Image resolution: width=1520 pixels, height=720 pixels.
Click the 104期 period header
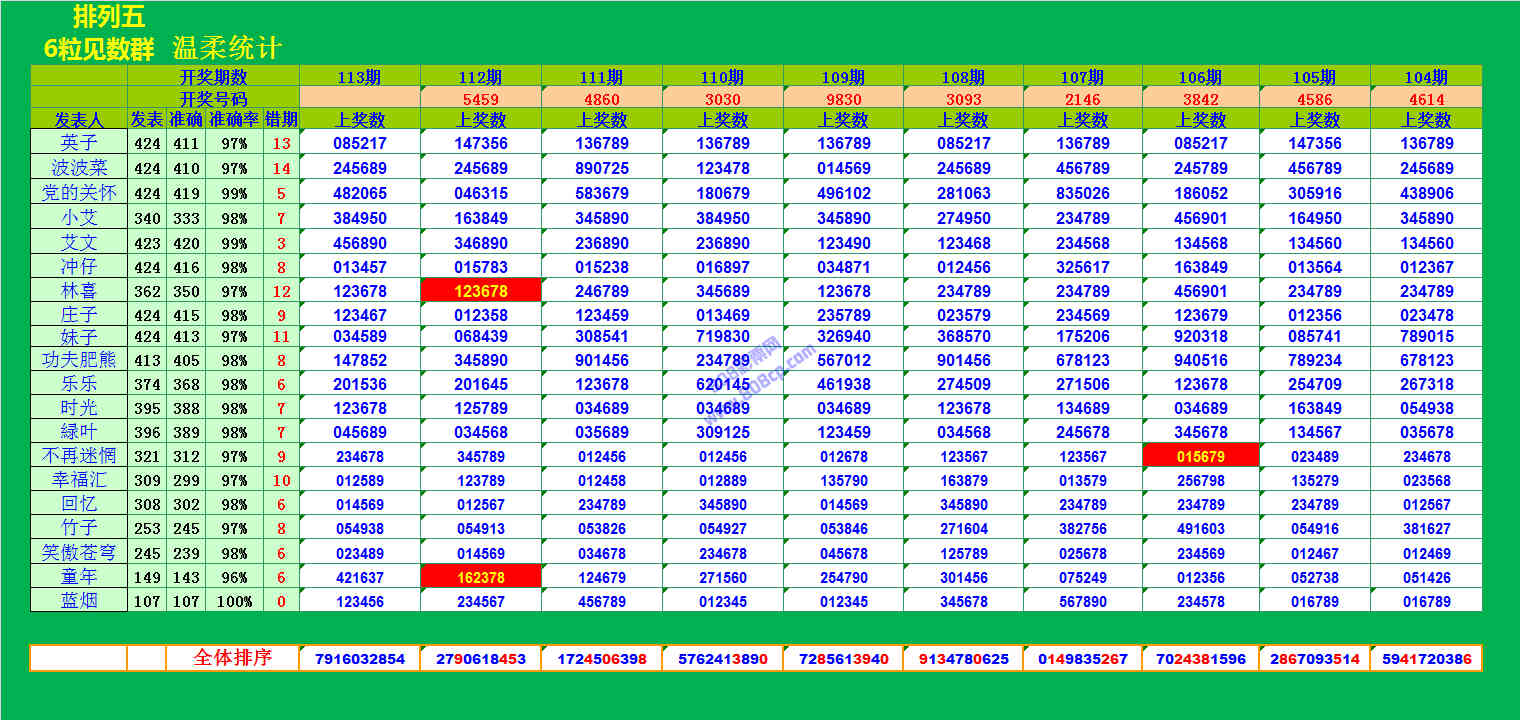tap(1425, 77)
